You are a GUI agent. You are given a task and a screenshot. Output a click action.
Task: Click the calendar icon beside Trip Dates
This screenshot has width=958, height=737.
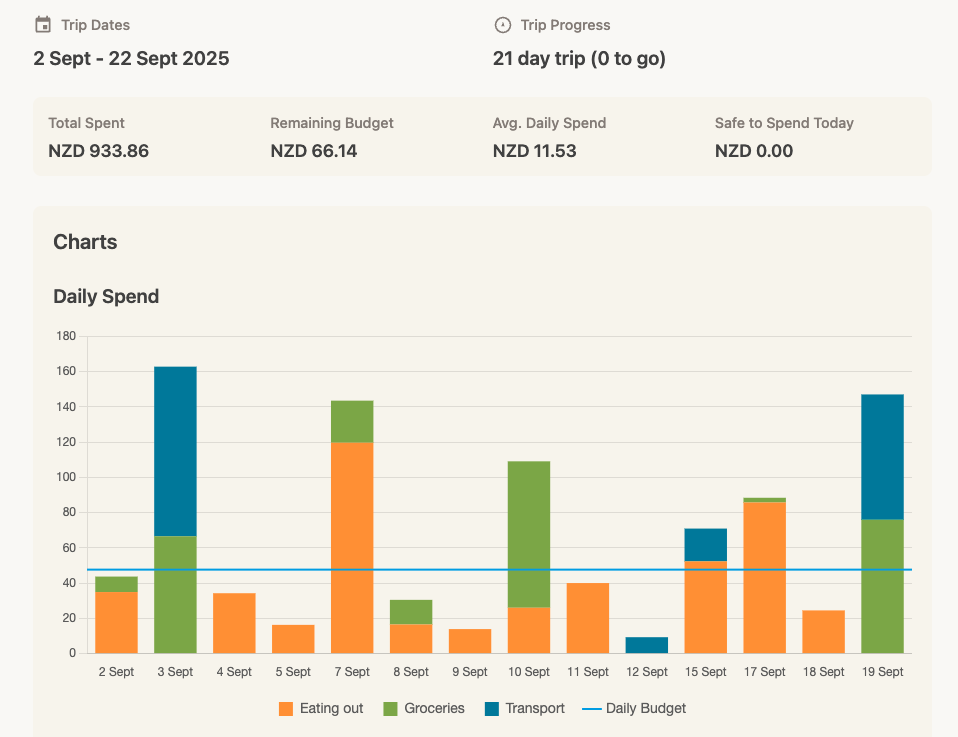click(41, 25)
